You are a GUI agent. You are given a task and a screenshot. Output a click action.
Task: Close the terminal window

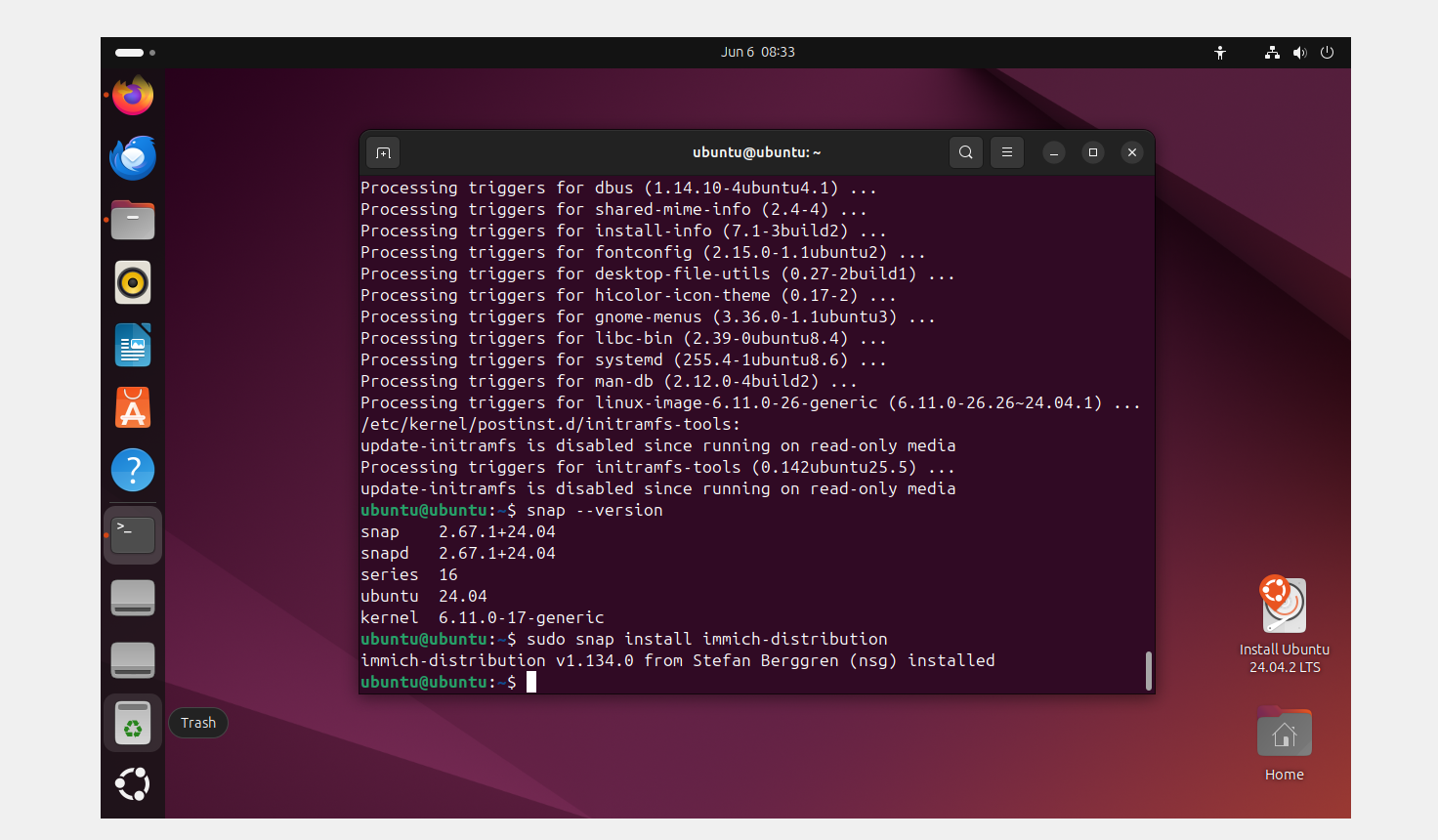point(1132,152)
